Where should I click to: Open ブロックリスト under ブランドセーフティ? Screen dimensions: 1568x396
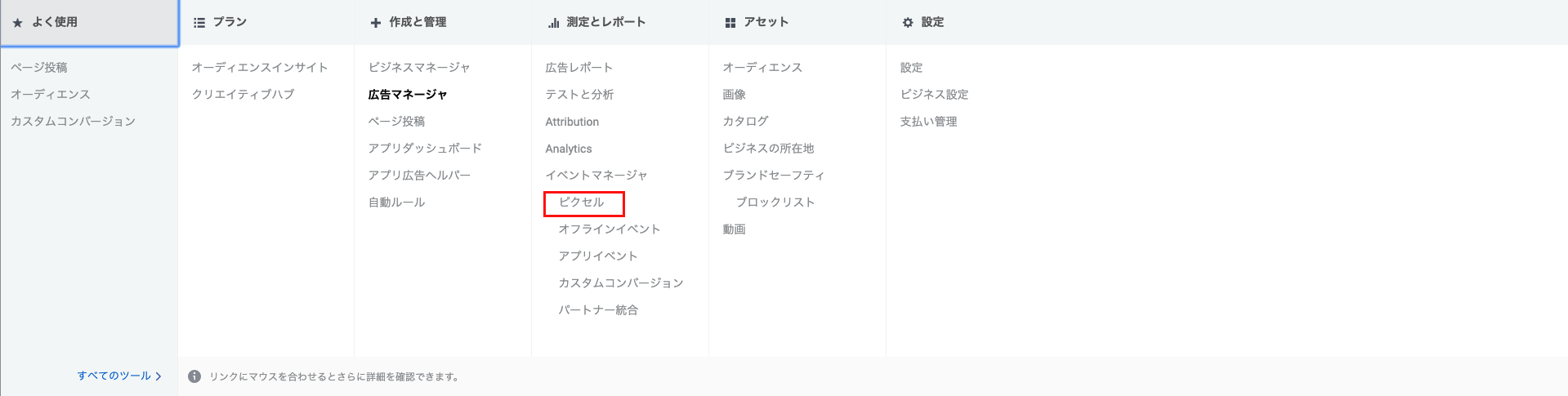coord(775,202)
